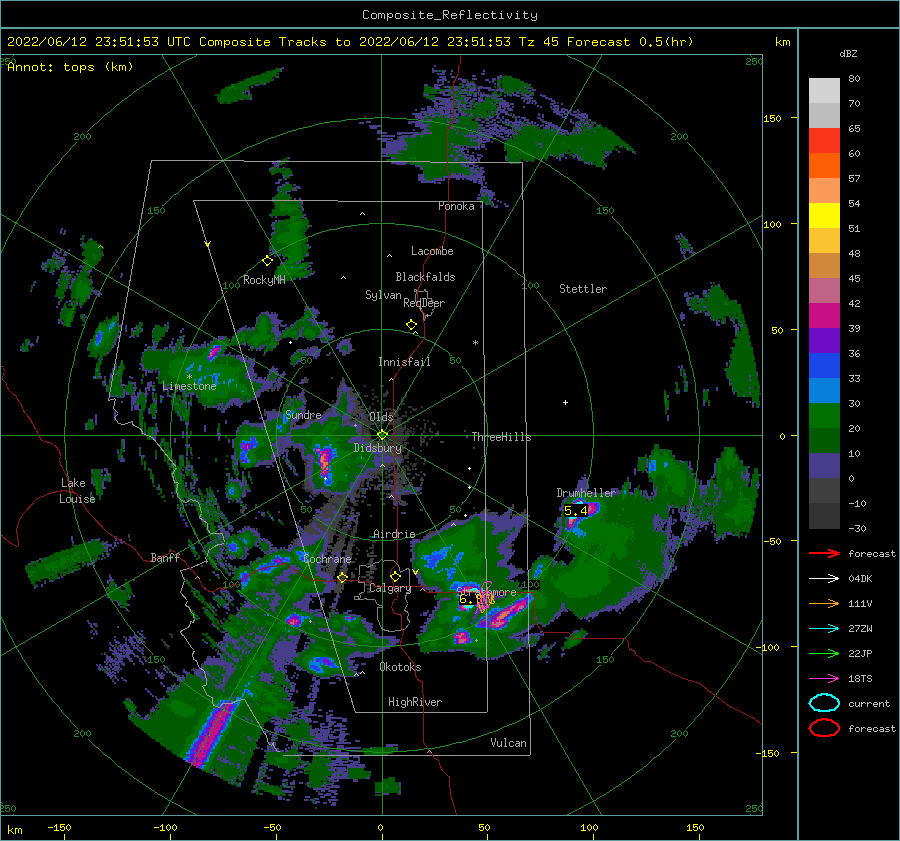Viewport: 900px width, 841px height.
Task: Click the cyan current ellipse legend icon
Action: tap(824, 703)
